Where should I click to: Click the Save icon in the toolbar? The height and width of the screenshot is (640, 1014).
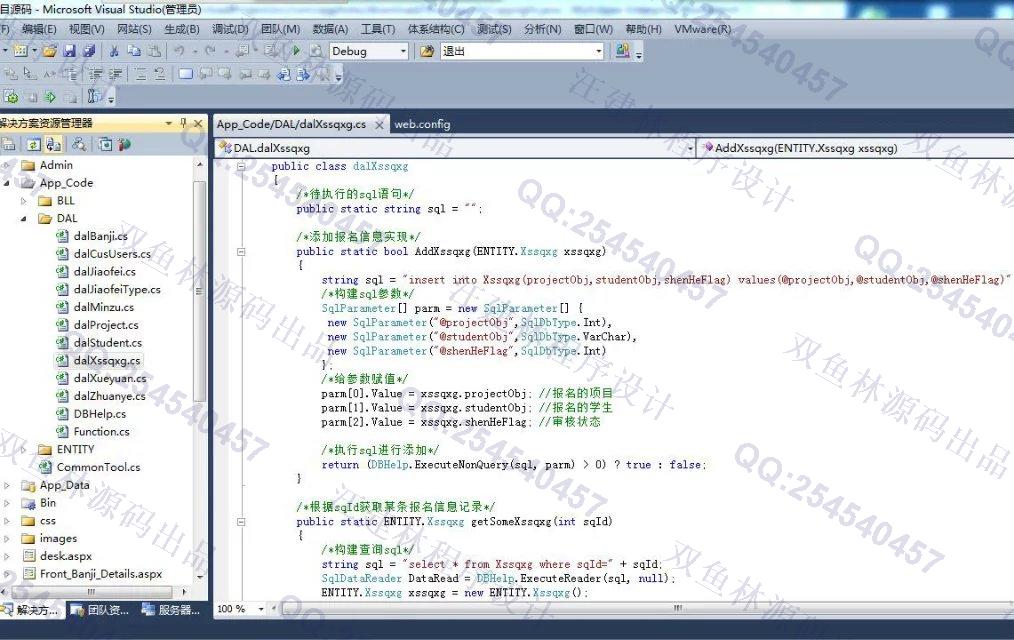tap(69, 51)
